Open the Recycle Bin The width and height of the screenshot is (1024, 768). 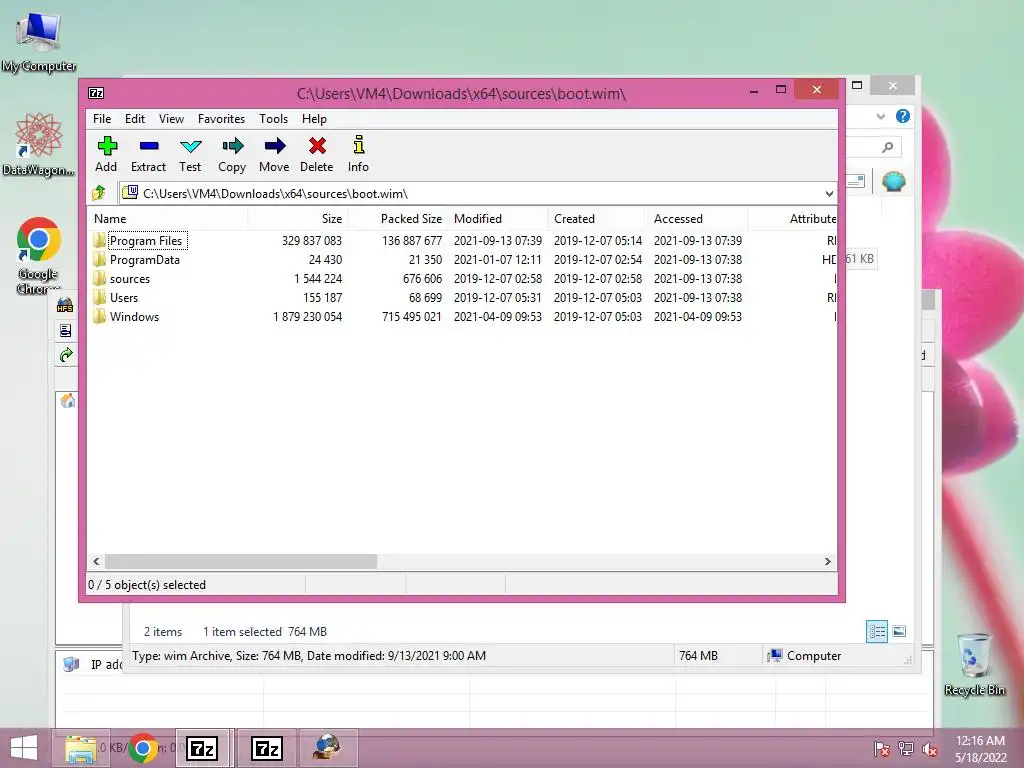click(974, 663)
